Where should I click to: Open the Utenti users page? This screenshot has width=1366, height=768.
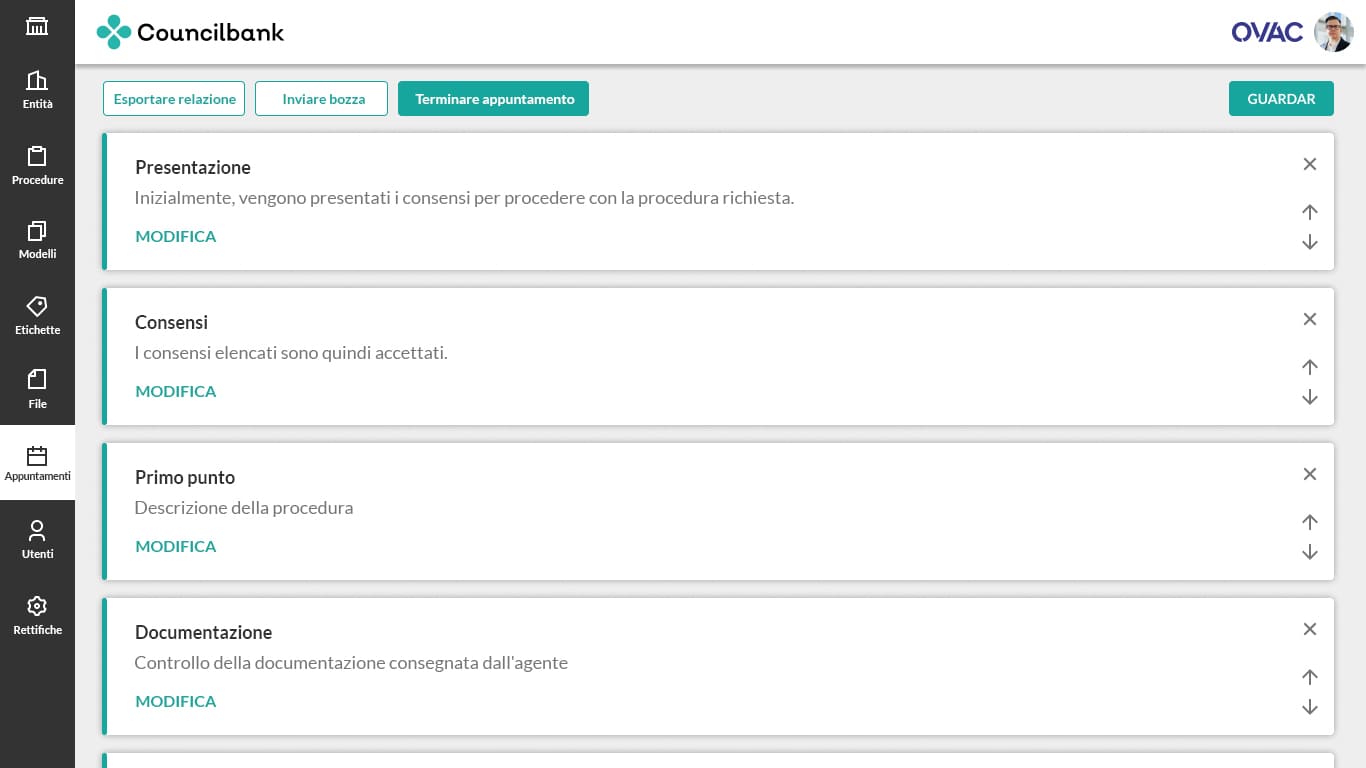coord(37,538)
